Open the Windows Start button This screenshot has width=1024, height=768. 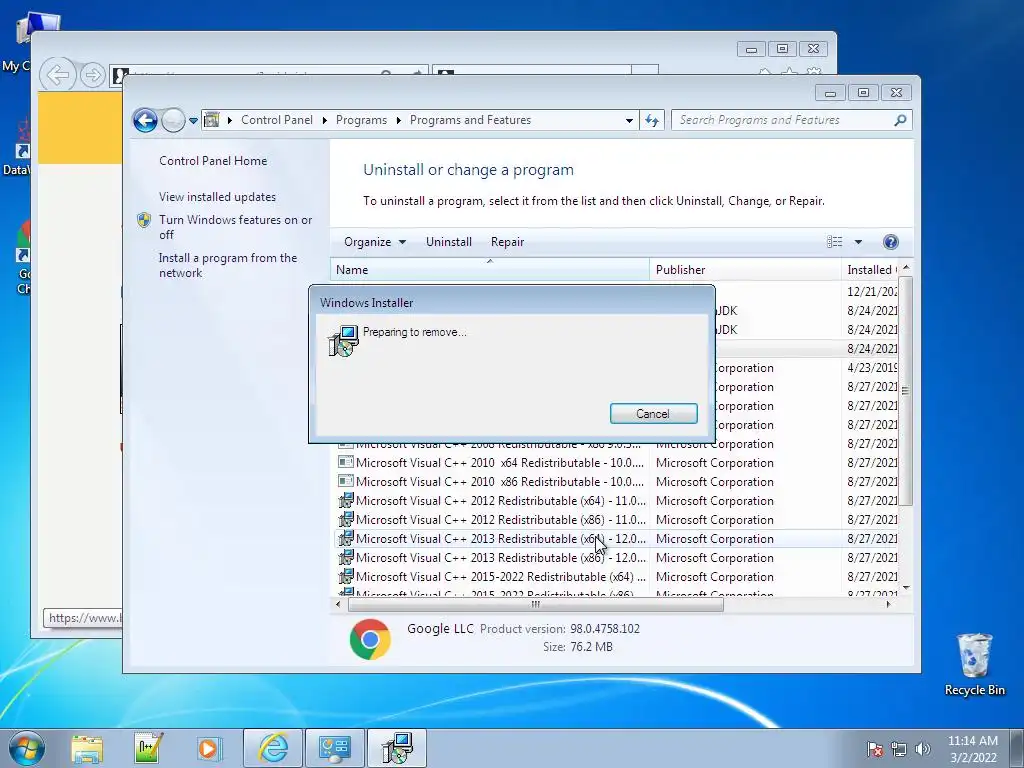pyautogui.click(x=26, y=748)
